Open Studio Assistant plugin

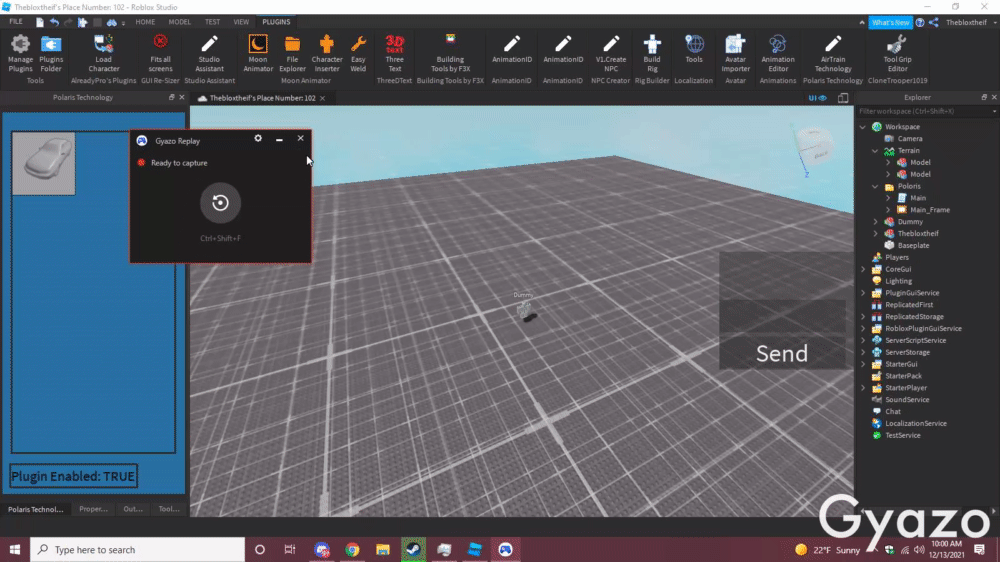(209, 54)
